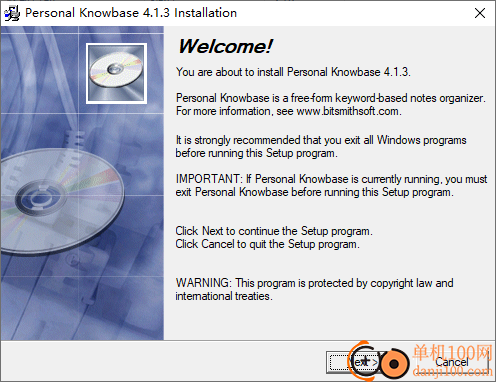
Task: Click the IMPORTANT notice paragraph
Action: click(x=331, y=186)
